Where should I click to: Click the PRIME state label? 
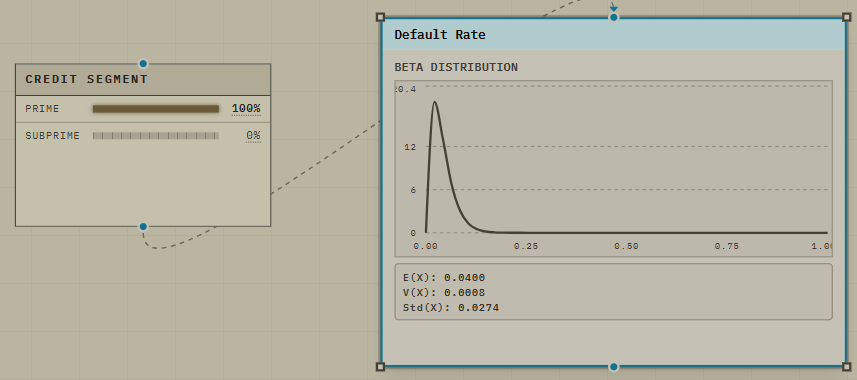click(x=42, y=109)
